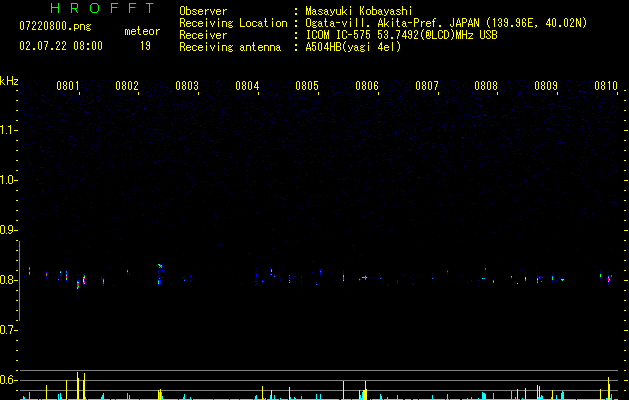The width and height of the screenshot is (629, 400).
Task: Click the 0801 time marker
Action: 67,86
